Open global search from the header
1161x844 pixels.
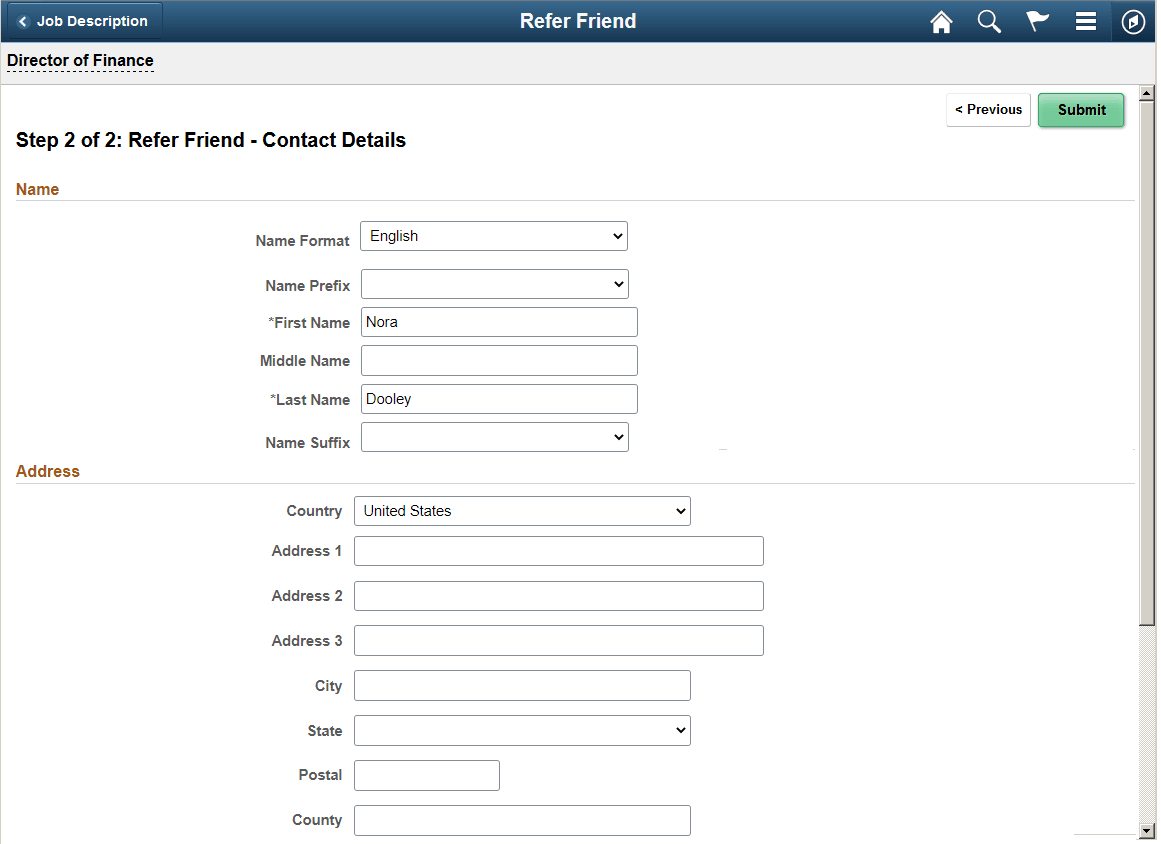tap(989, 21)
